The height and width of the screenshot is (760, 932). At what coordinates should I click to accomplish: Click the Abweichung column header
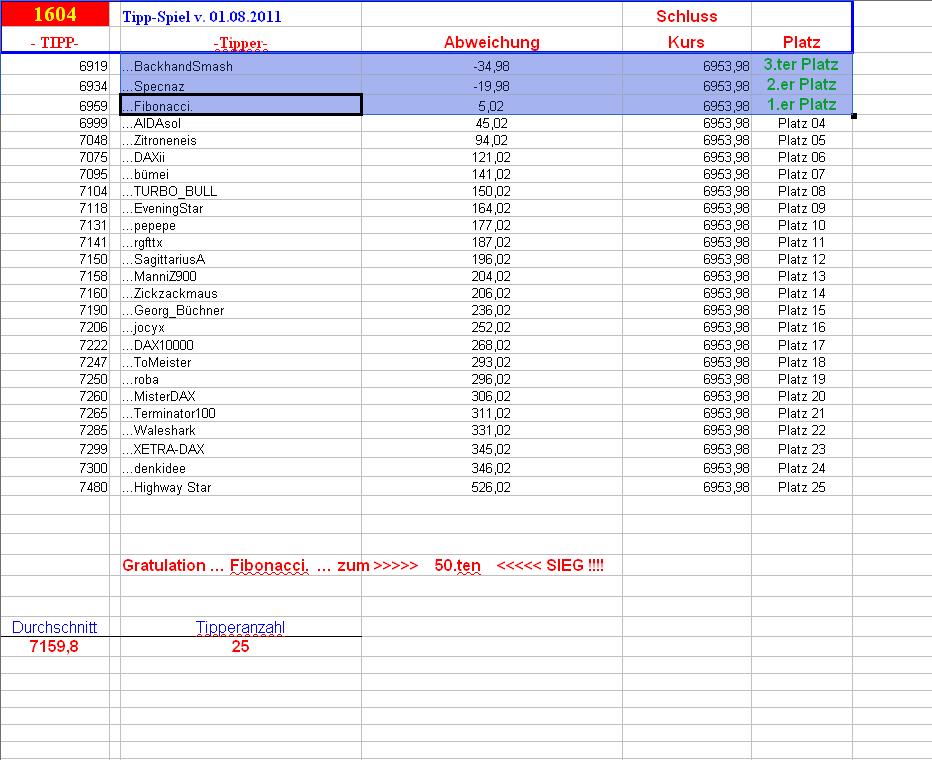[x=492, y=42]
